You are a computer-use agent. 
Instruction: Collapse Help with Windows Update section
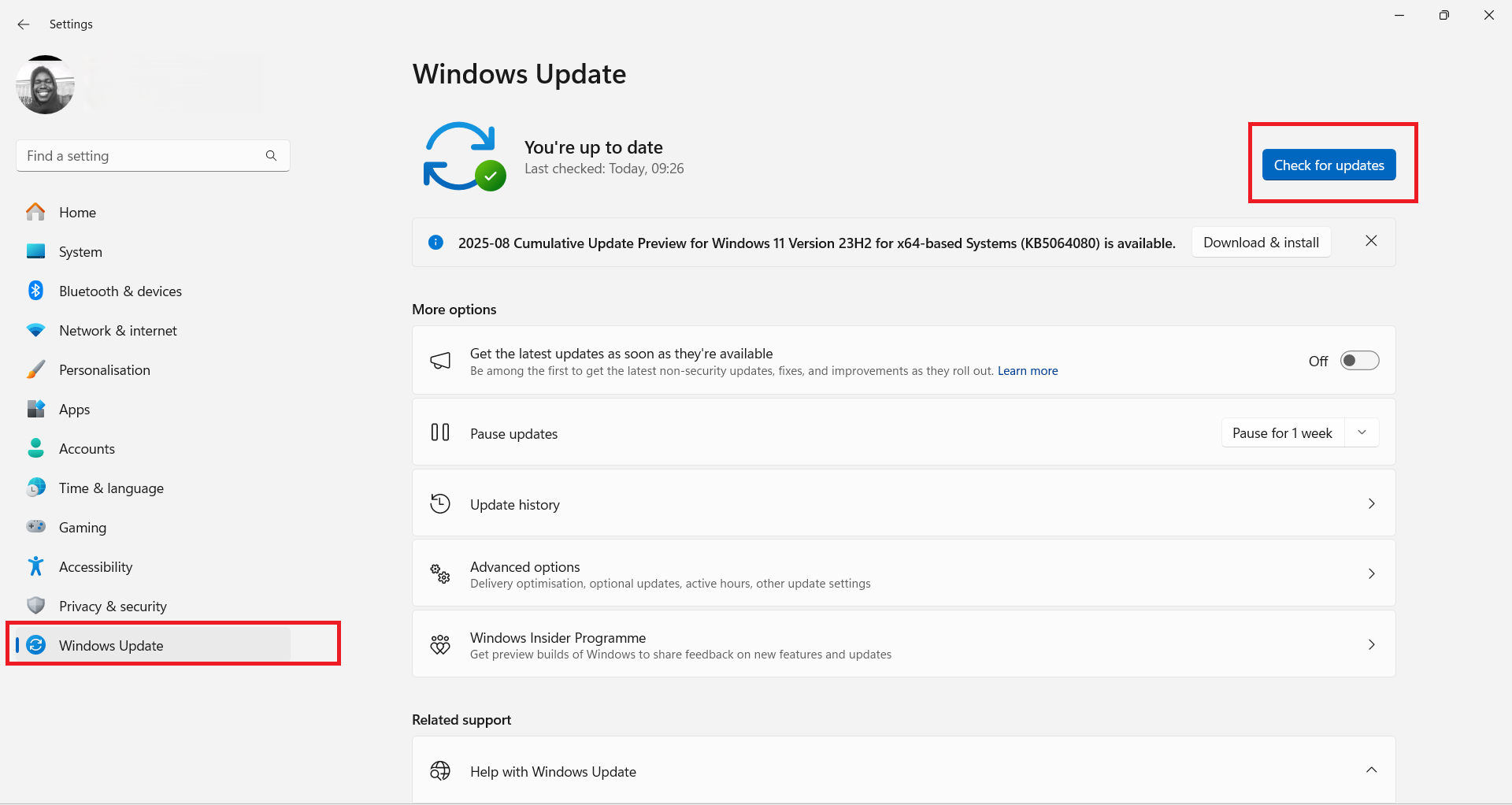coord(1371,770)
